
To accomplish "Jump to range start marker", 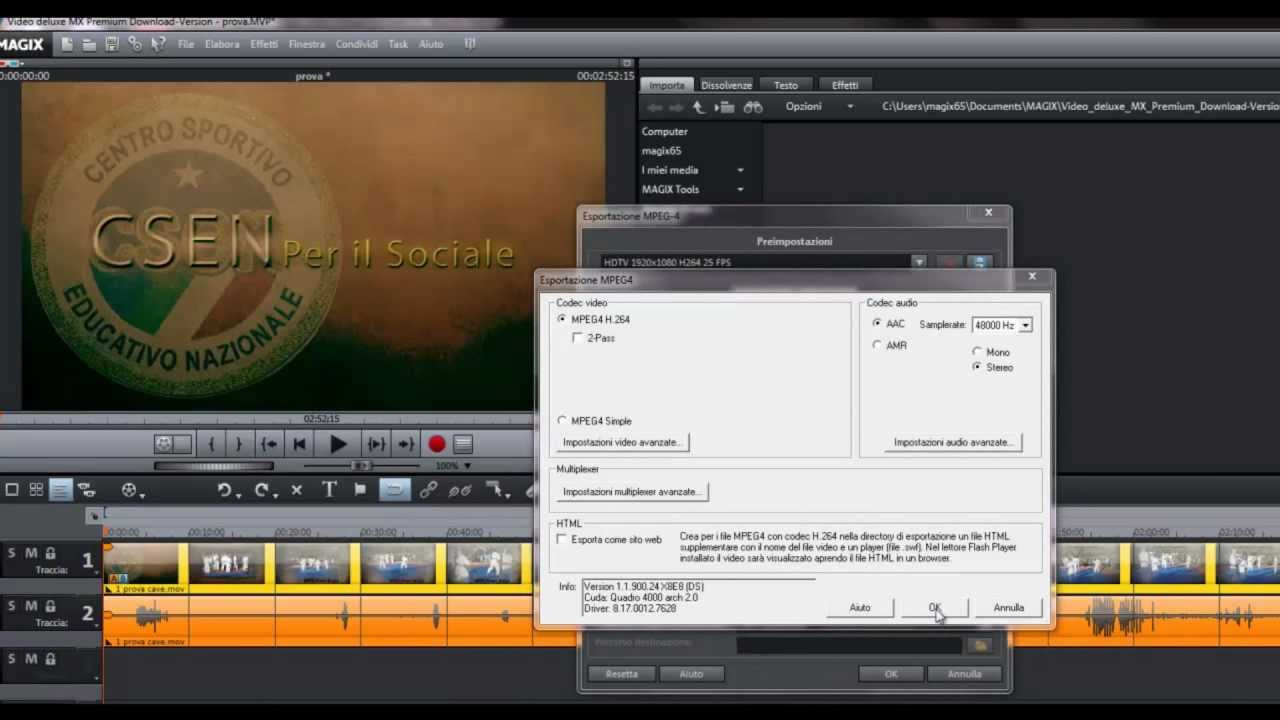I will (x=269, y=444).
